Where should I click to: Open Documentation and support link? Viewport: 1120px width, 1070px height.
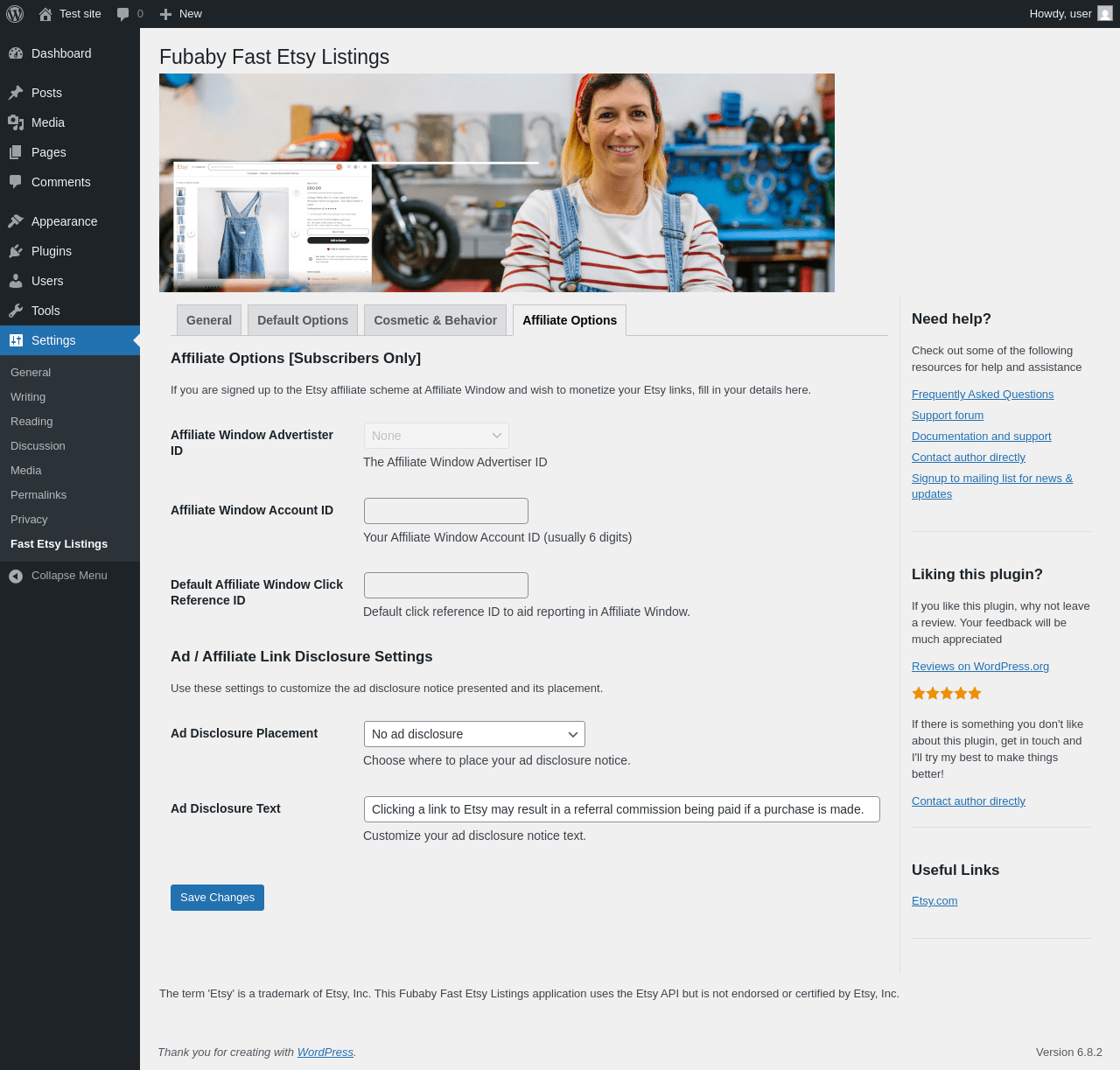[982, 437]
